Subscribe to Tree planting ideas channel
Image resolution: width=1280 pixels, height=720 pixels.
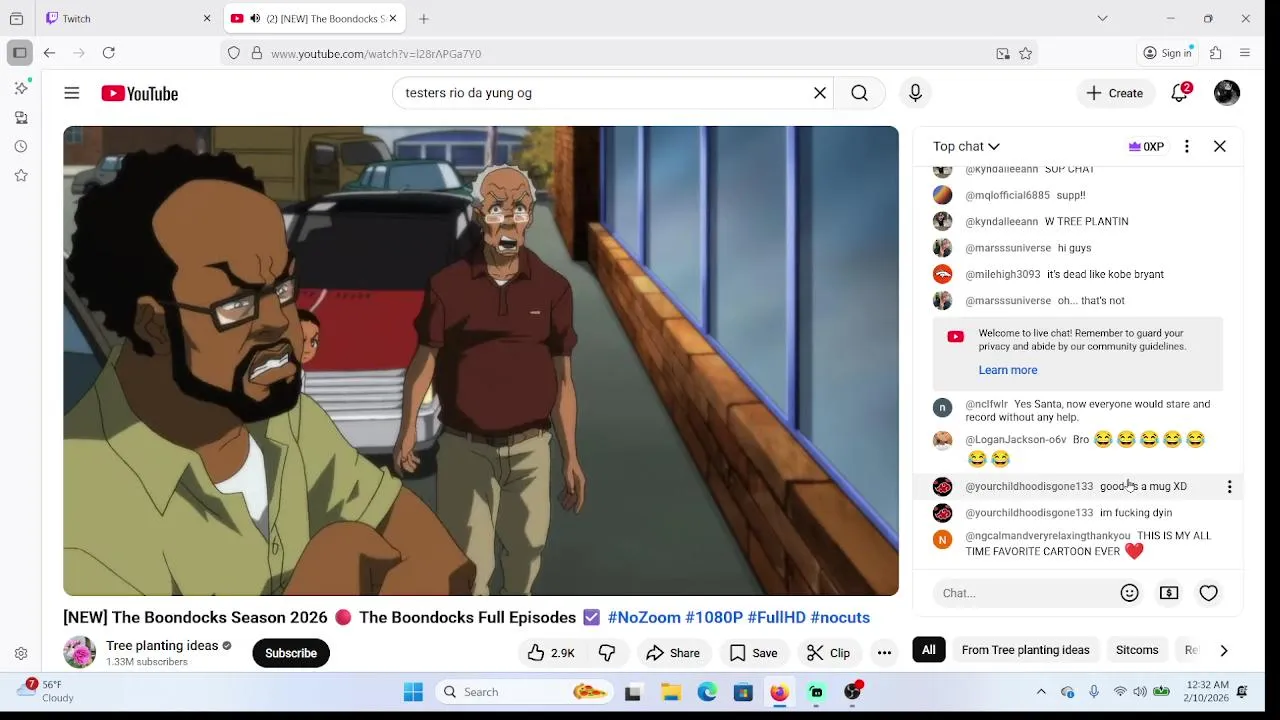[291, 653]
